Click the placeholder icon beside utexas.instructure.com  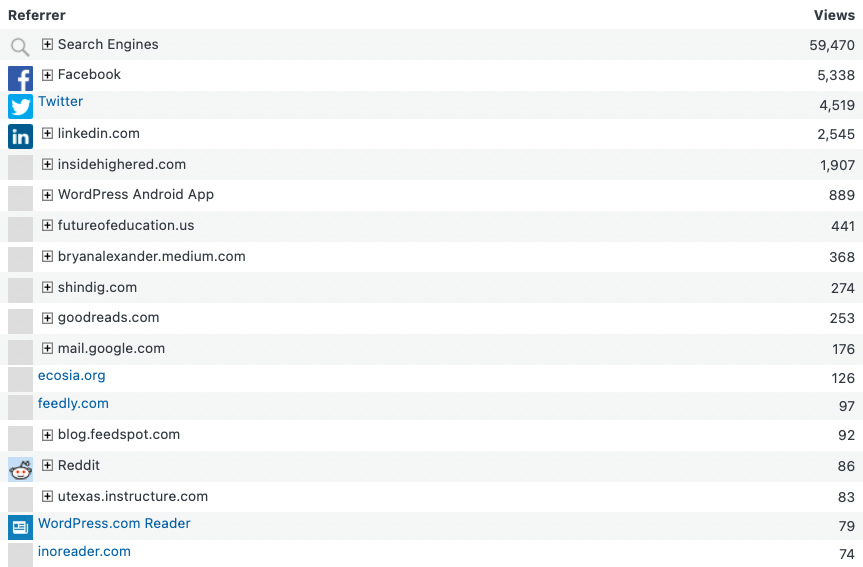tap(20, 500)
